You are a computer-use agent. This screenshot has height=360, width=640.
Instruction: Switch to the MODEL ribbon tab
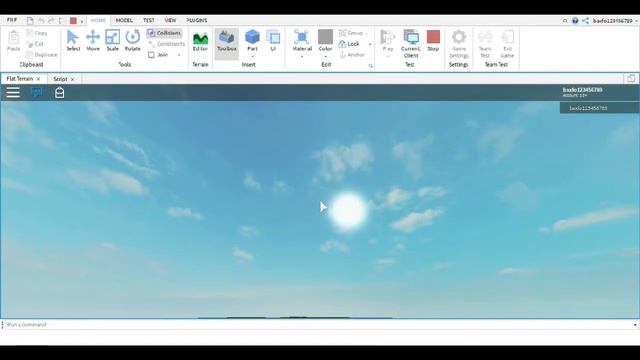(x=124, y=20)
